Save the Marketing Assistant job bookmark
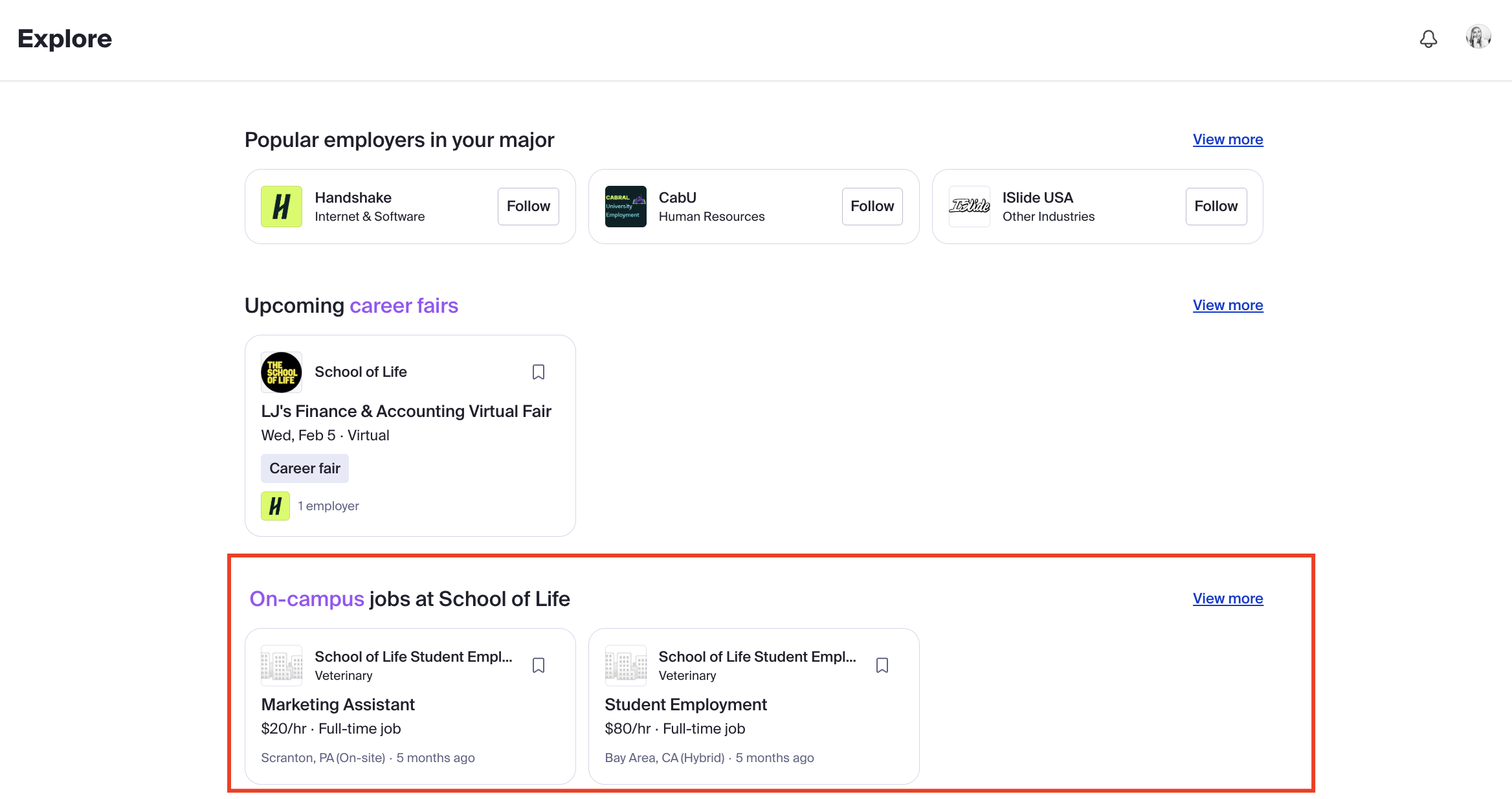The height and width of the screenshot is (799, 1512). tap(538, 666)
